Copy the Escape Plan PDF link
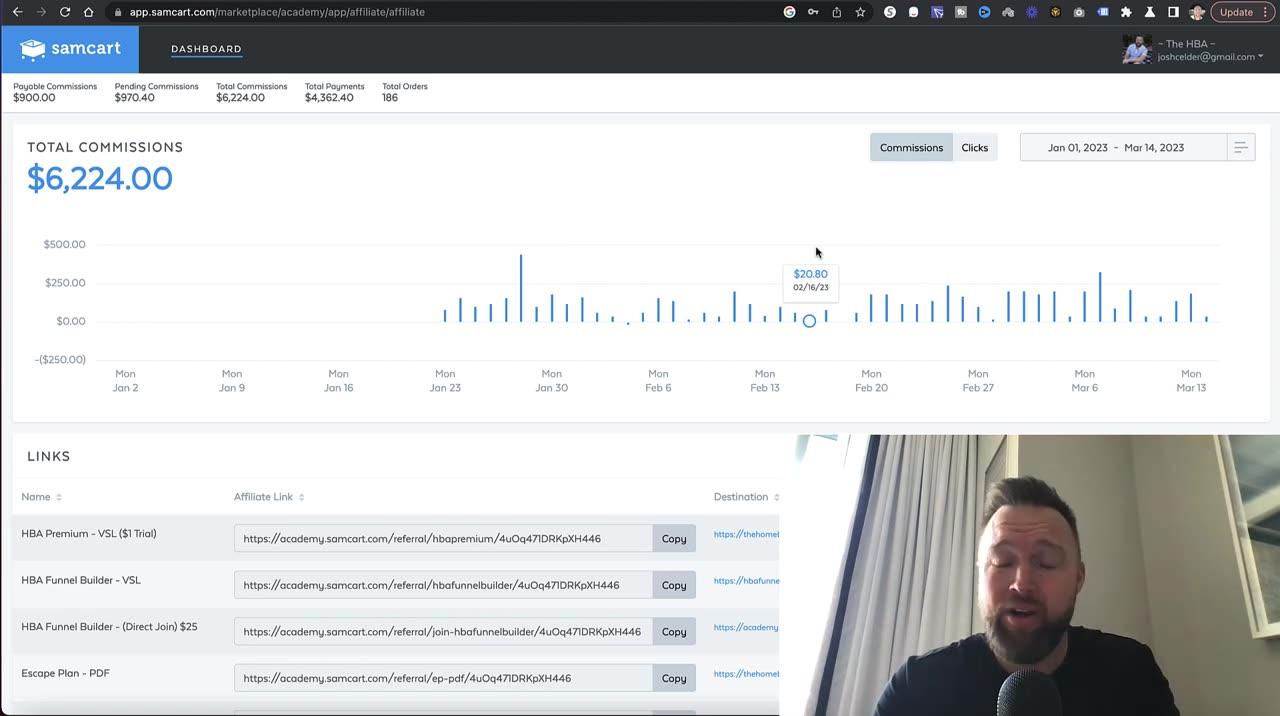 tap(674, 678)
